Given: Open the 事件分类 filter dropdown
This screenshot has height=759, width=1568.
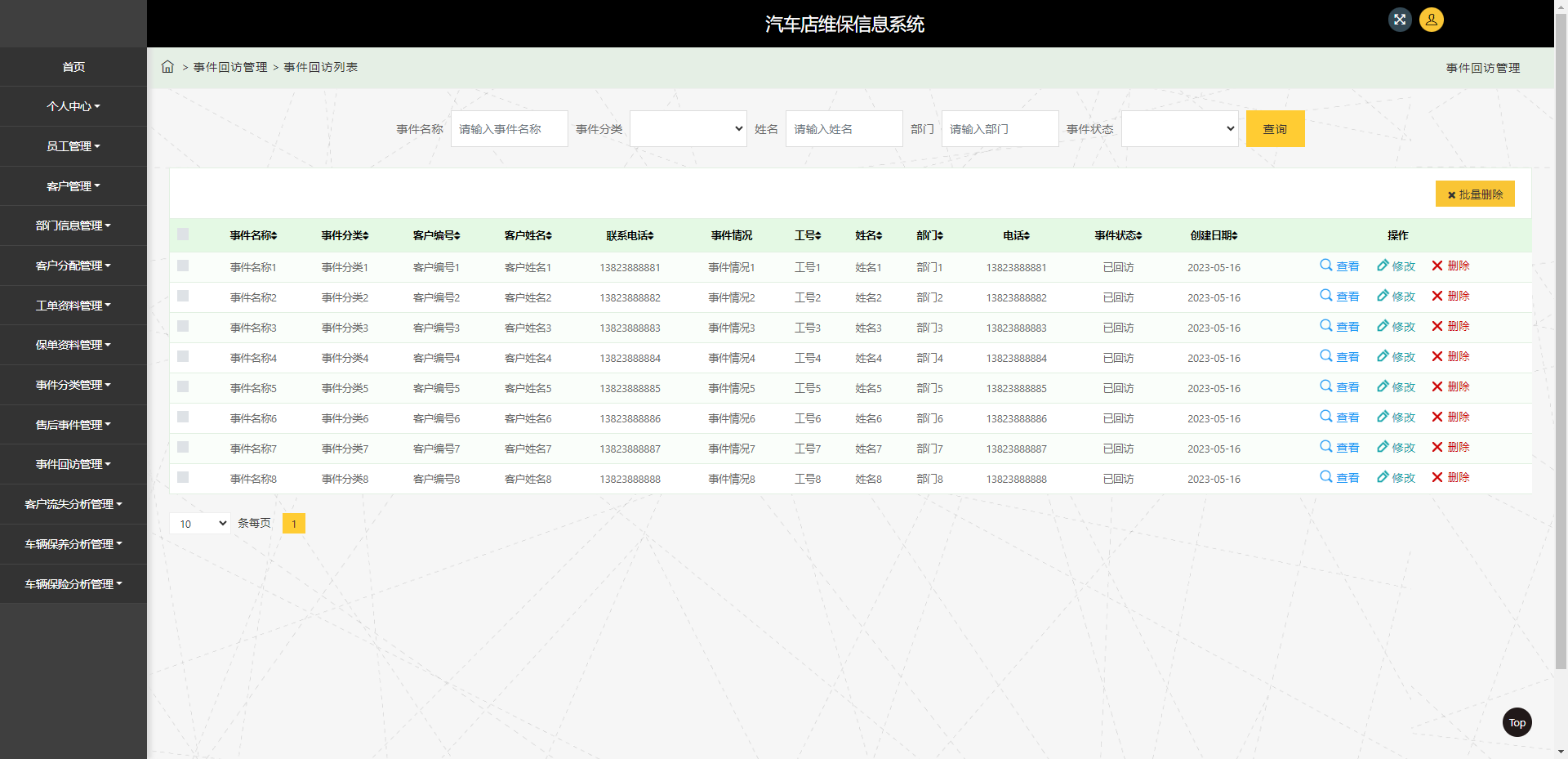Looking at the screenshot, I should point(688,129).
